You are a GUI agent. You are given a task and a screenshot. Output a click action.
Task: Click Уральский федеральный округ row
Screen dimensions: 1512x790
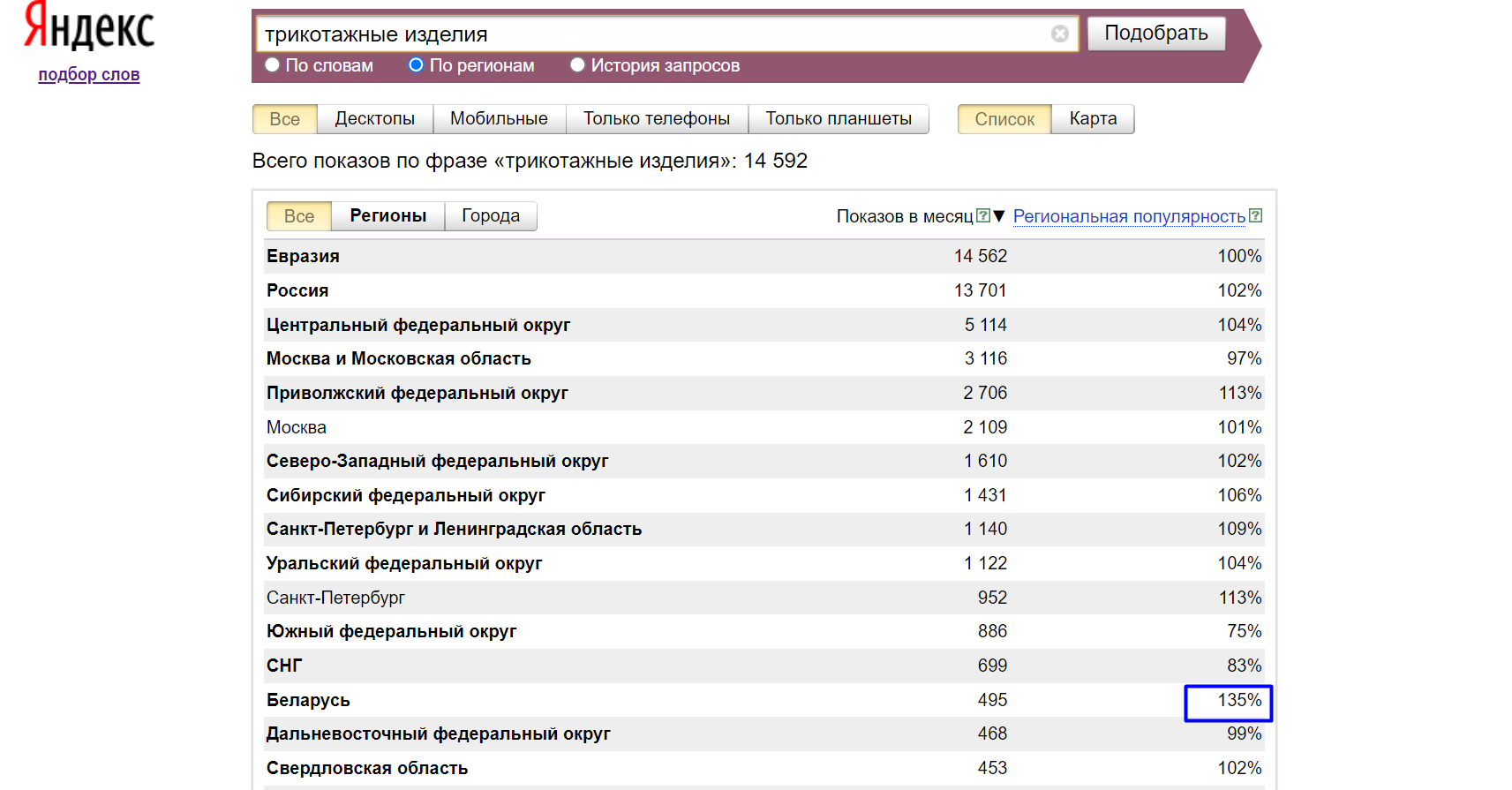click(x=764, y=563)
